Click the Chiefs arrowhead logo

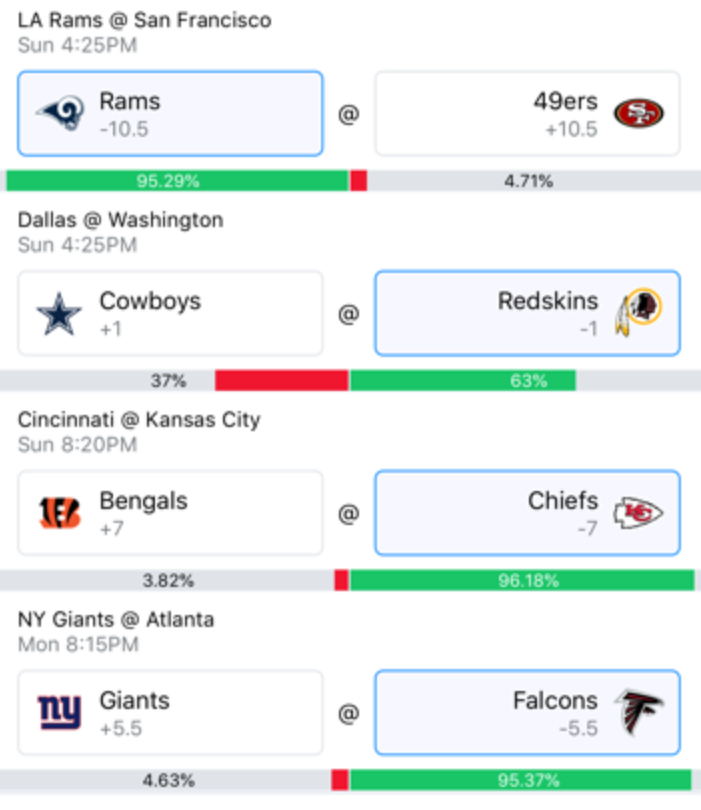[638, 512]
